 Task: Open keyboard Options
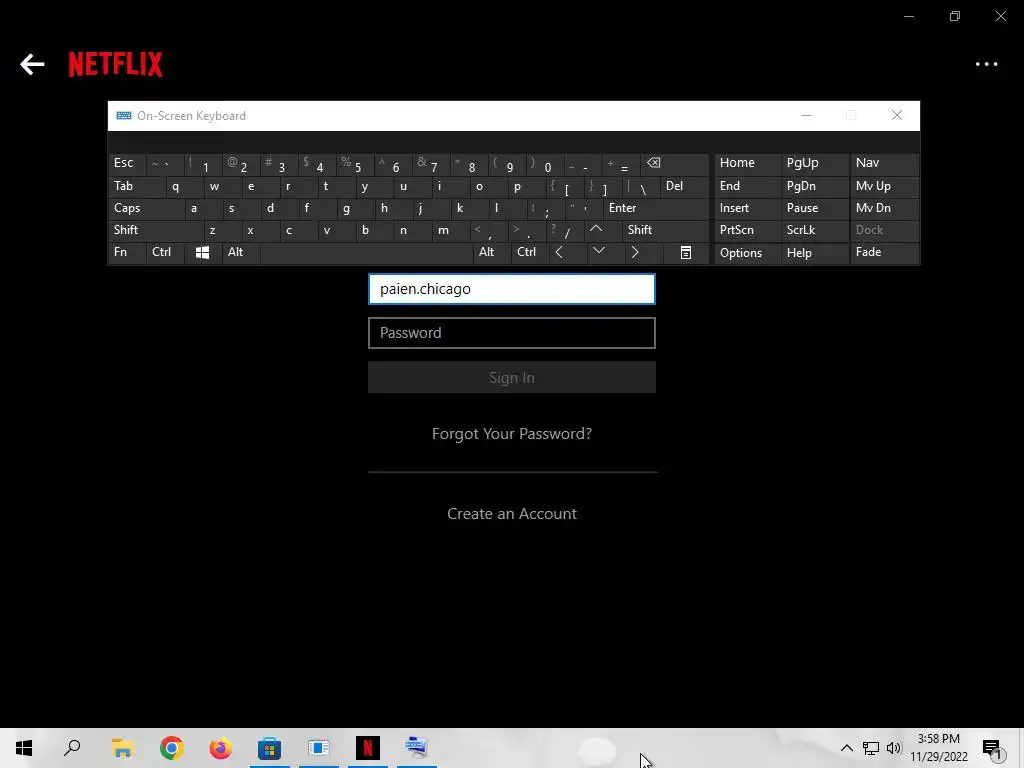(x=747, y=253)
